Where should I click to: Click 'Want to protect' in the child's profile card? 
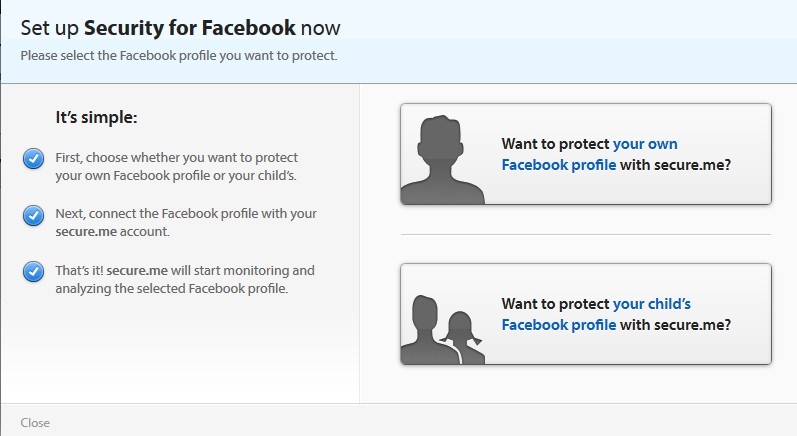[x=556, y=304]
